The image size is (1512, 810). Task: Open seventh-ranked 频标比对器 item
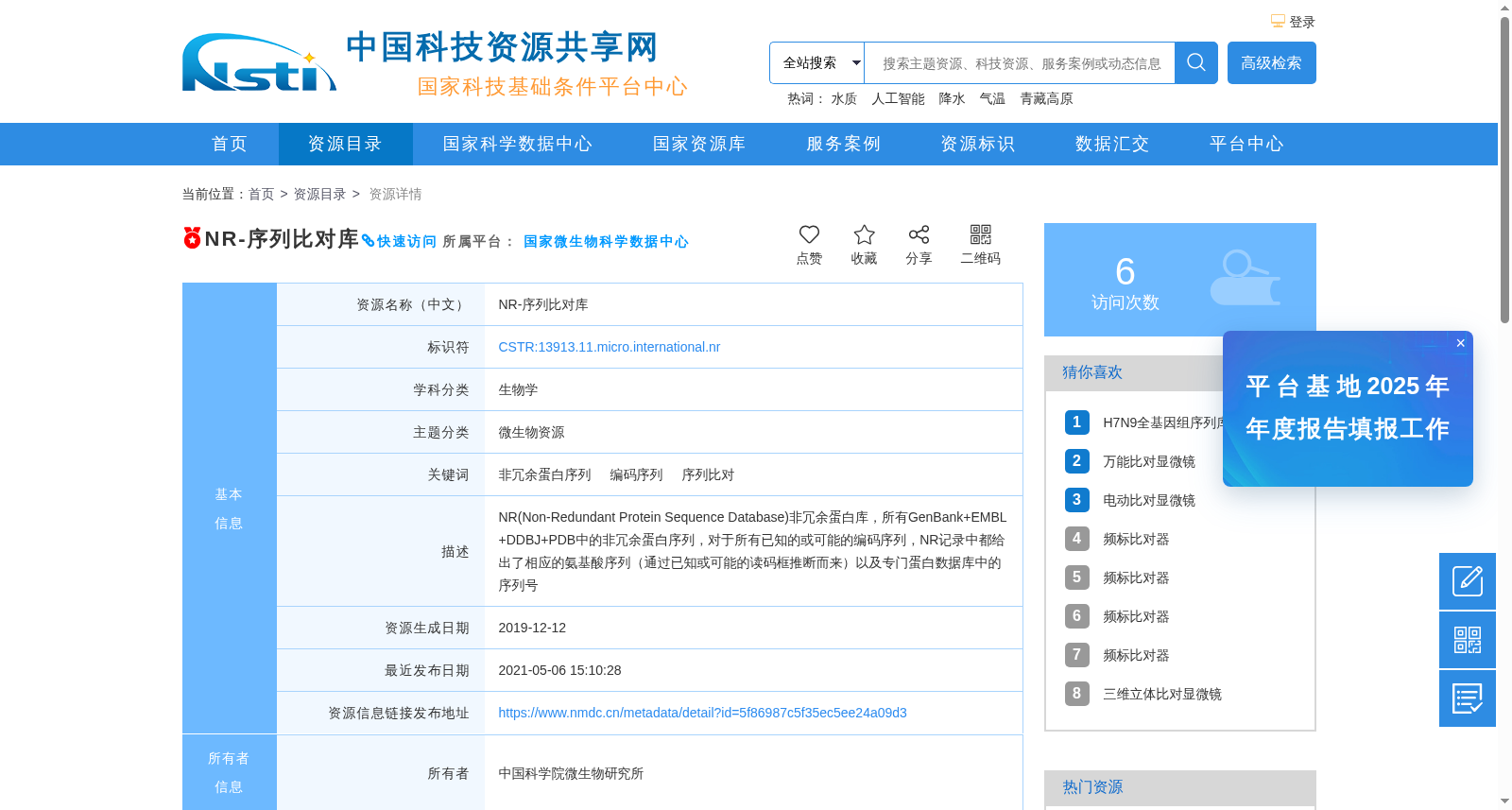tap(1136, 655)
